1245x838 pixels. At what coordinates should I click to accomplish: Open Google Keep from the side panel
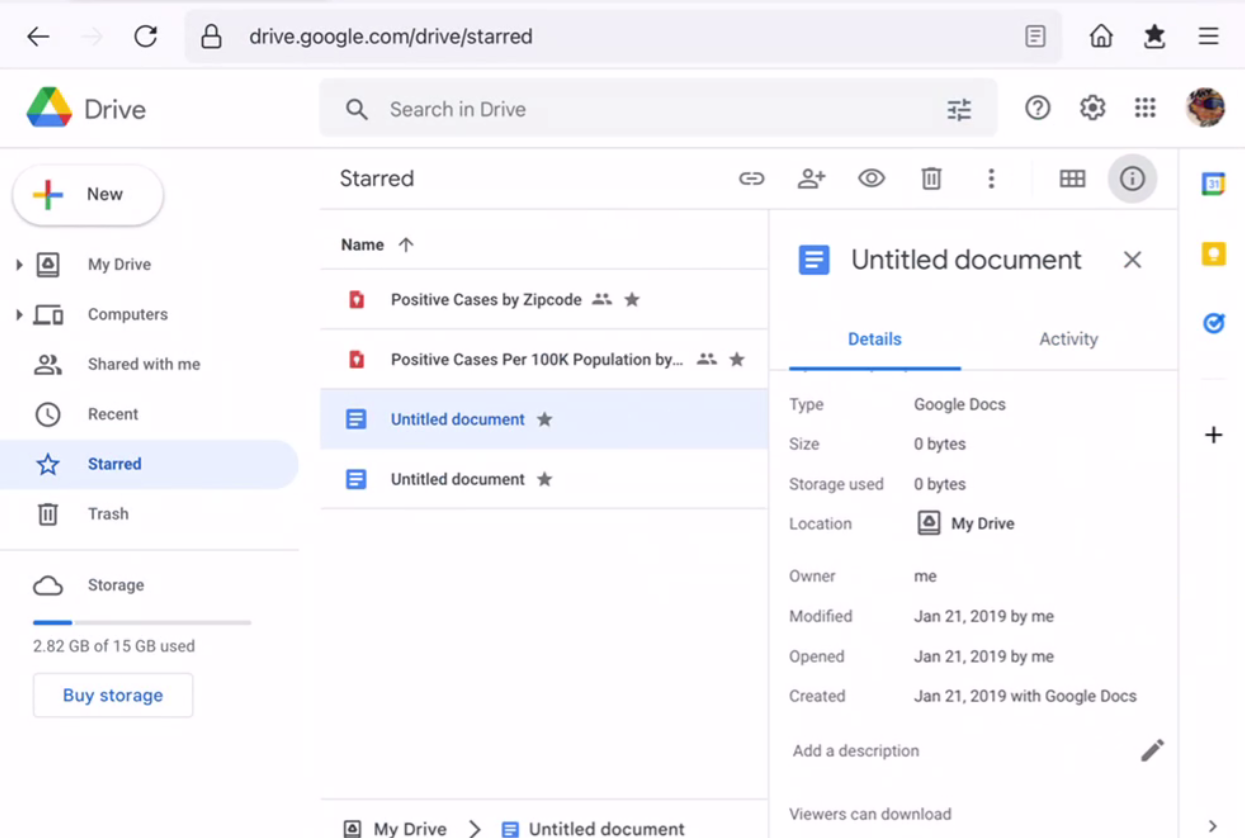tap(1213, 254)
